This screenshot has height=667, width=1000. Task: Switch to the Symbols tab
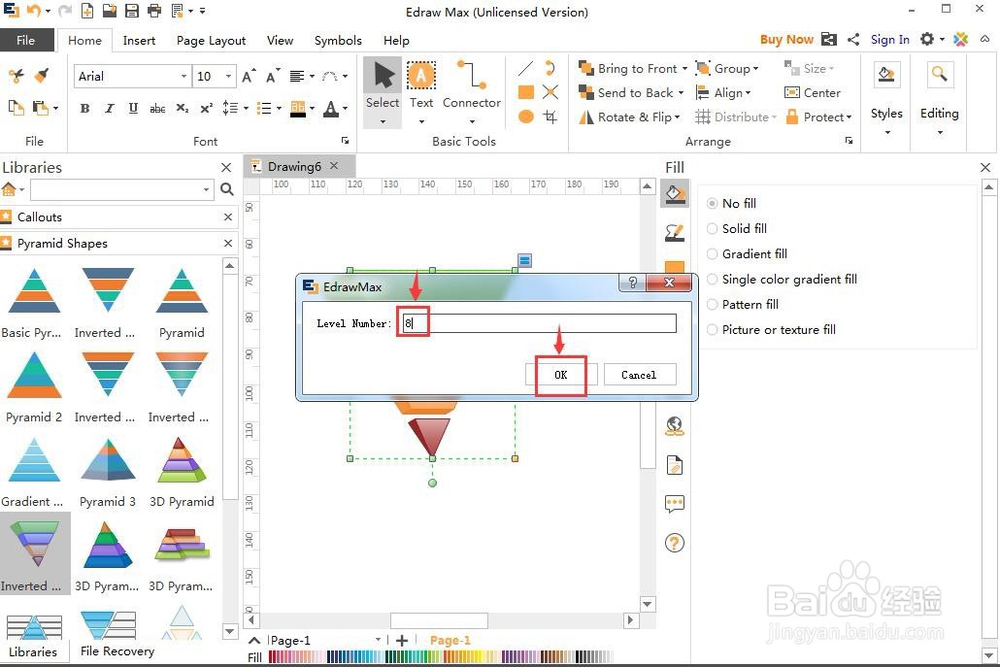pyautogui.click(x=338, y=40)
